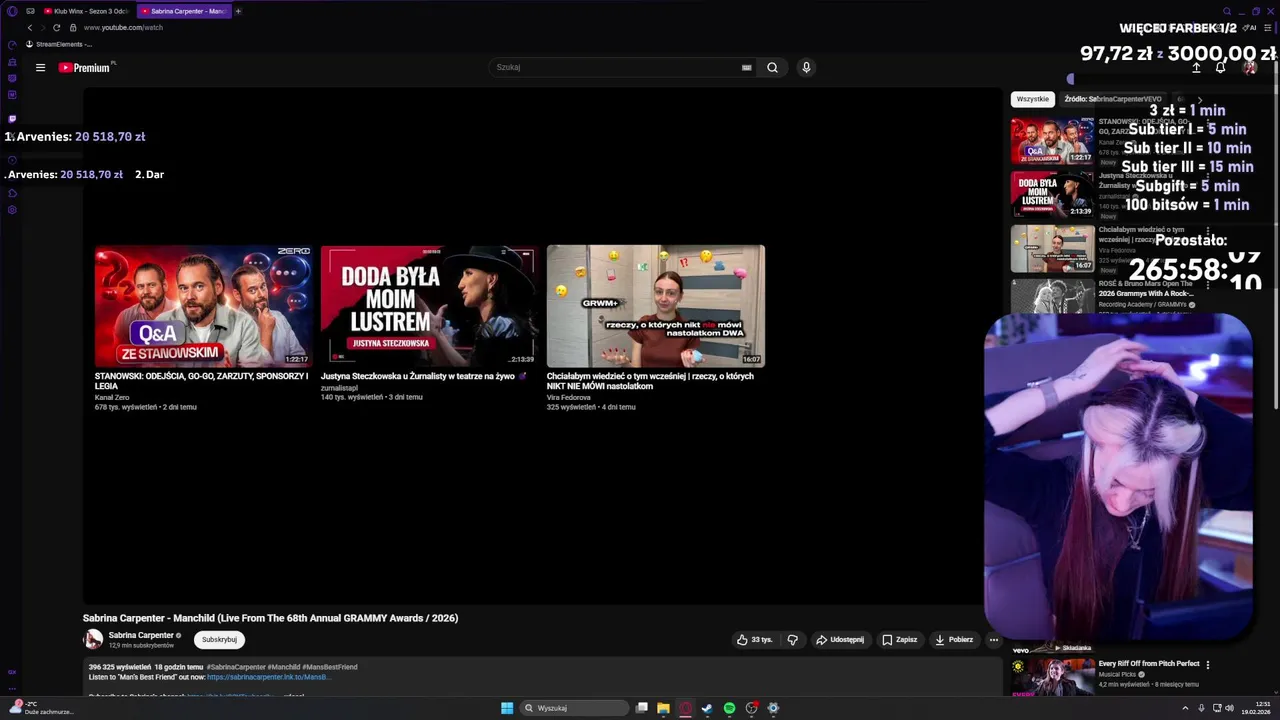Viewport: 1280px width, 720px height.
Task: Select Źródło: SabrinaCarpenterVEVO chip
Action: (x=1112, y=99)
